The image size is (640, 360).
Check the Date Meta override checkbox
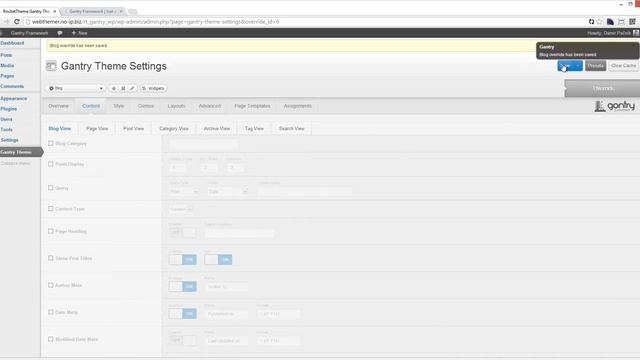click(51, 312)
